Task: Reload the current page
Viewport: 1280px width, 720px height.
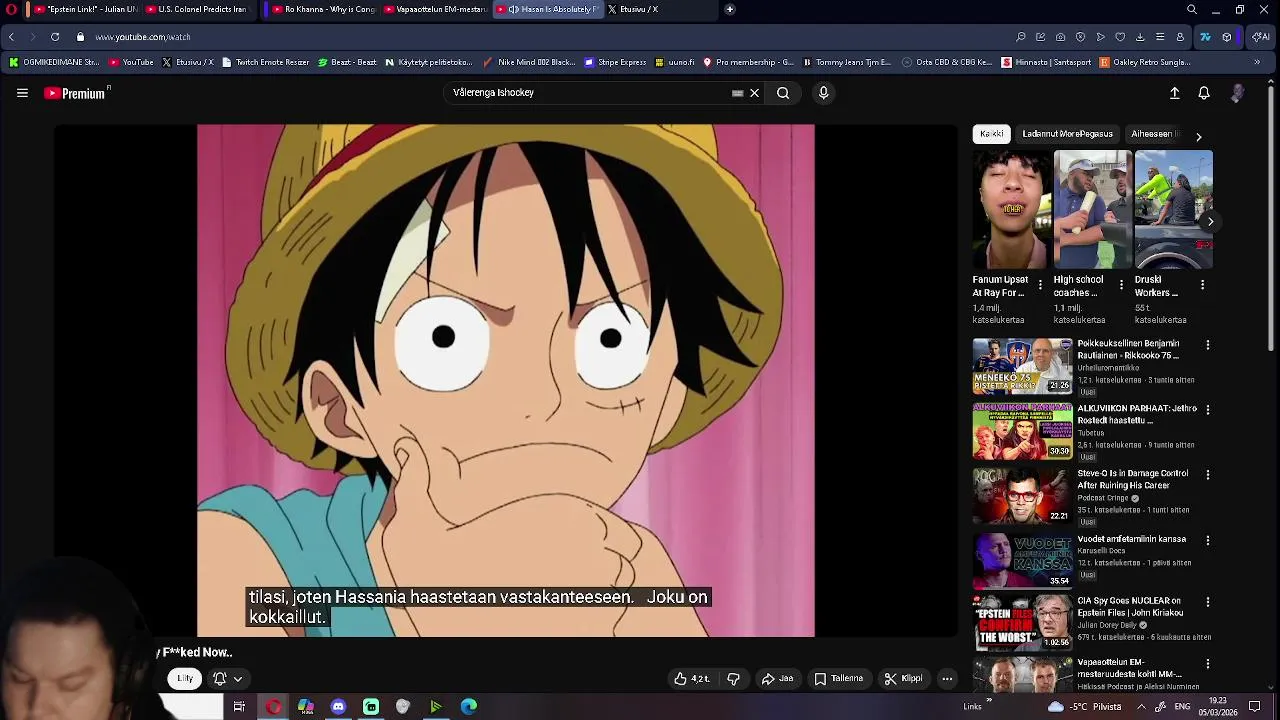Action: (x=55, y=37)
